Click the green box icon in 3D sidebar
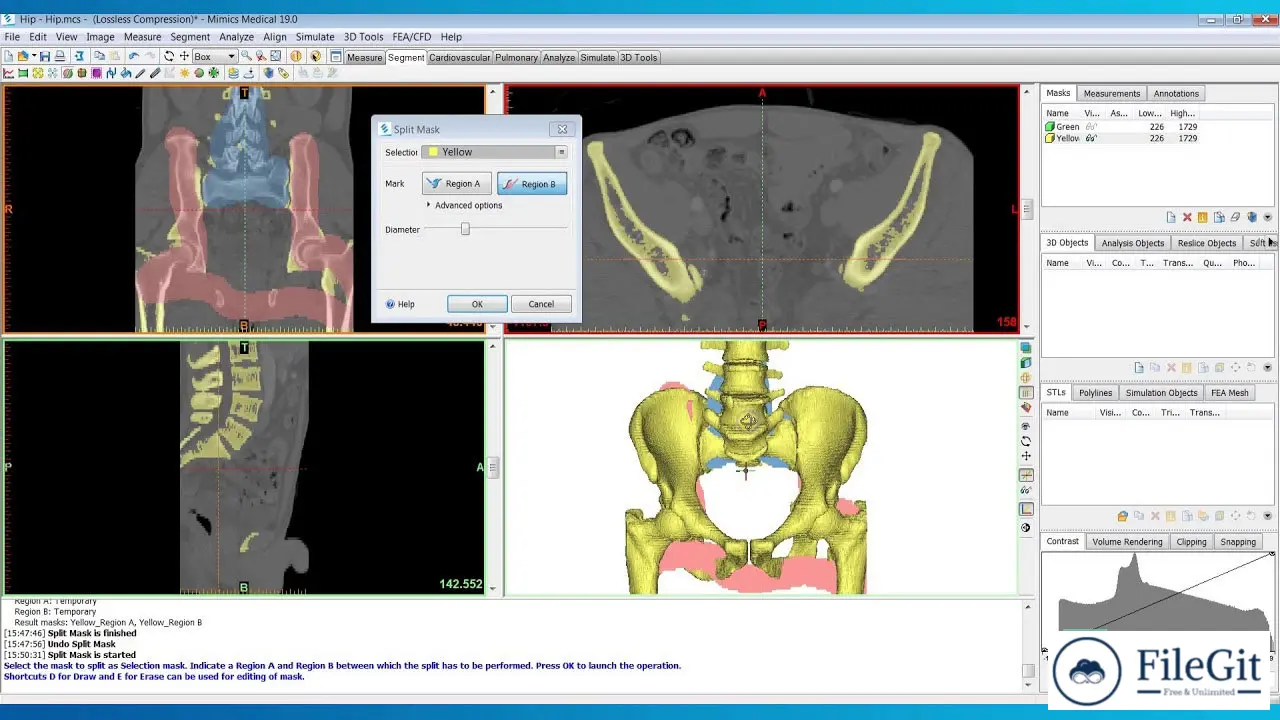Image resolution: width=1280 pixels, height=720 pixels. click(x=1026, y=363)
